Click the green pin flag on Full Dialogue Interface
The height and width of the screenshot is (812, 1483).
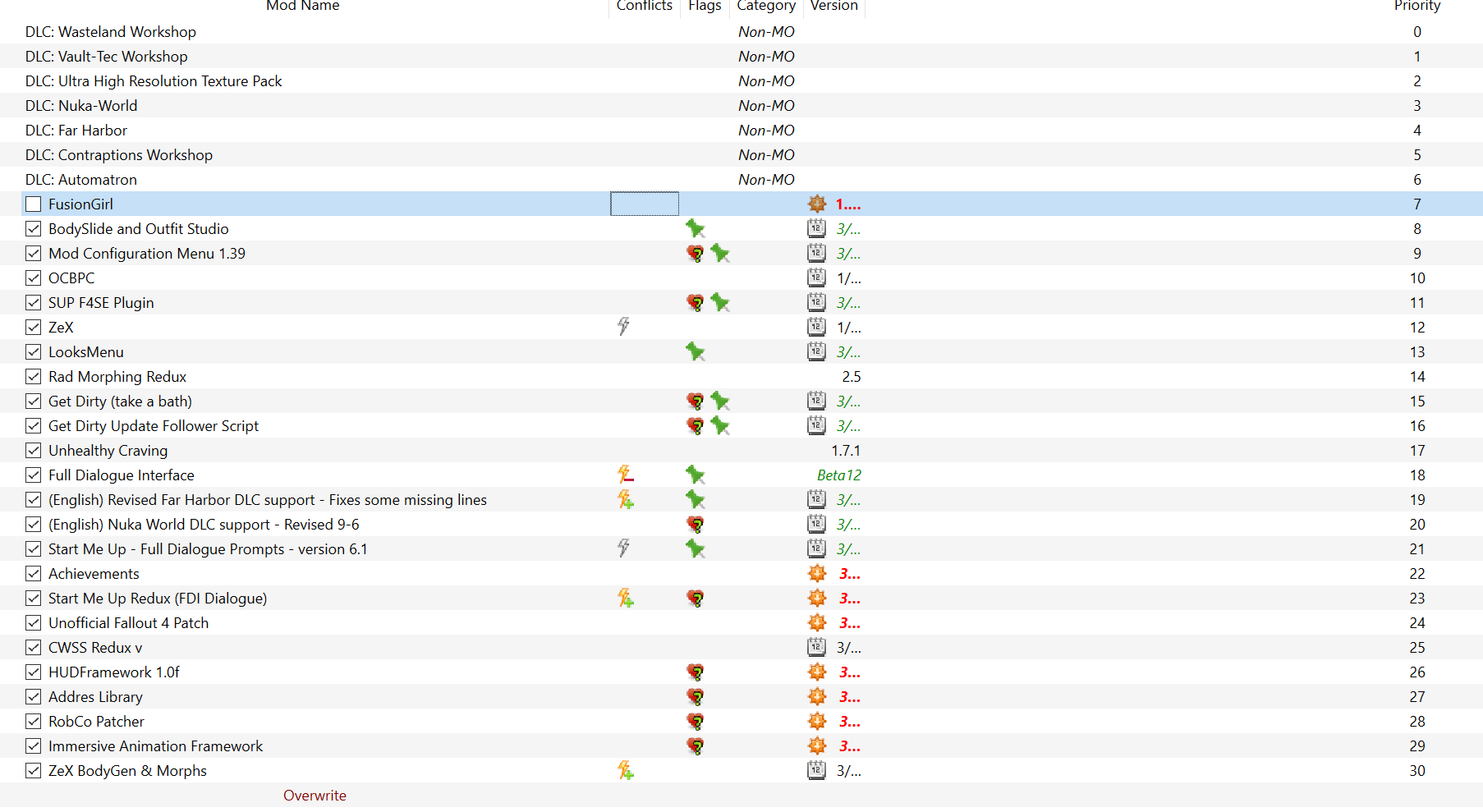696,475
